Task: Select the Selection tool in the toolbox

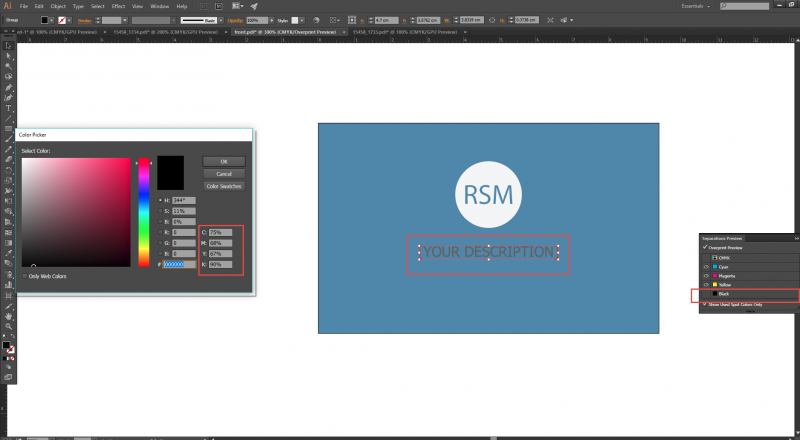Action: click(x=8, y=46)
